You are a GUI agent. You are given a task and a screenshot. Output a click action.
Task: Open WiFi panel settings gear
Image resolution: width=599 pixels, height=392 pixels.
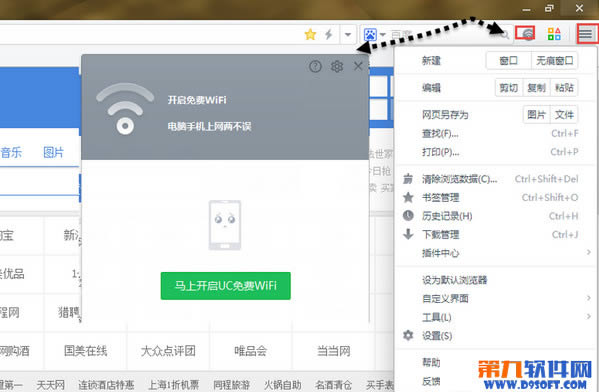pos(337,66)
